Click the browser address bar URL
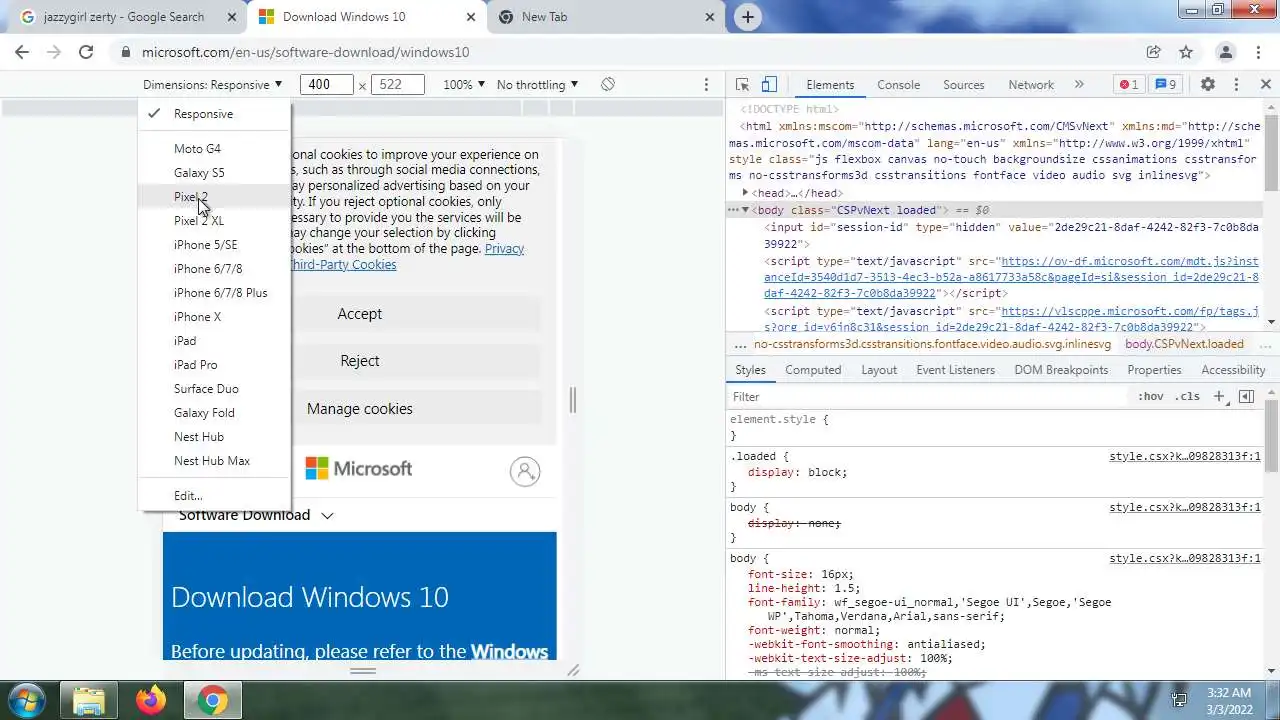The width and height of the screenshot is (1280, 720). click(x=306, y=52)
